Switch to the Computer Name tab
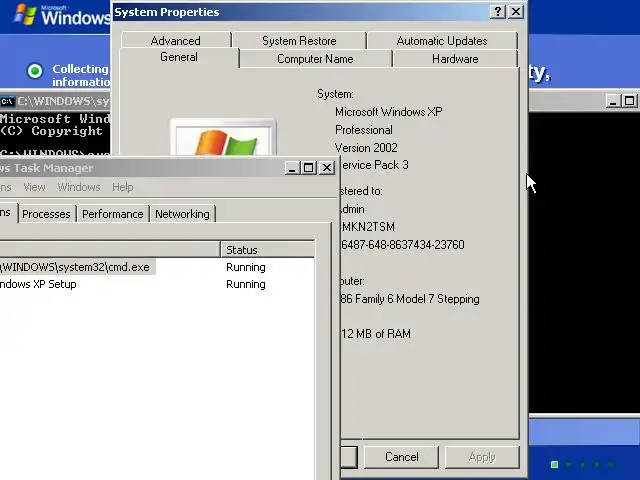This screenshot has height=480, width=640. coord(315,59)
